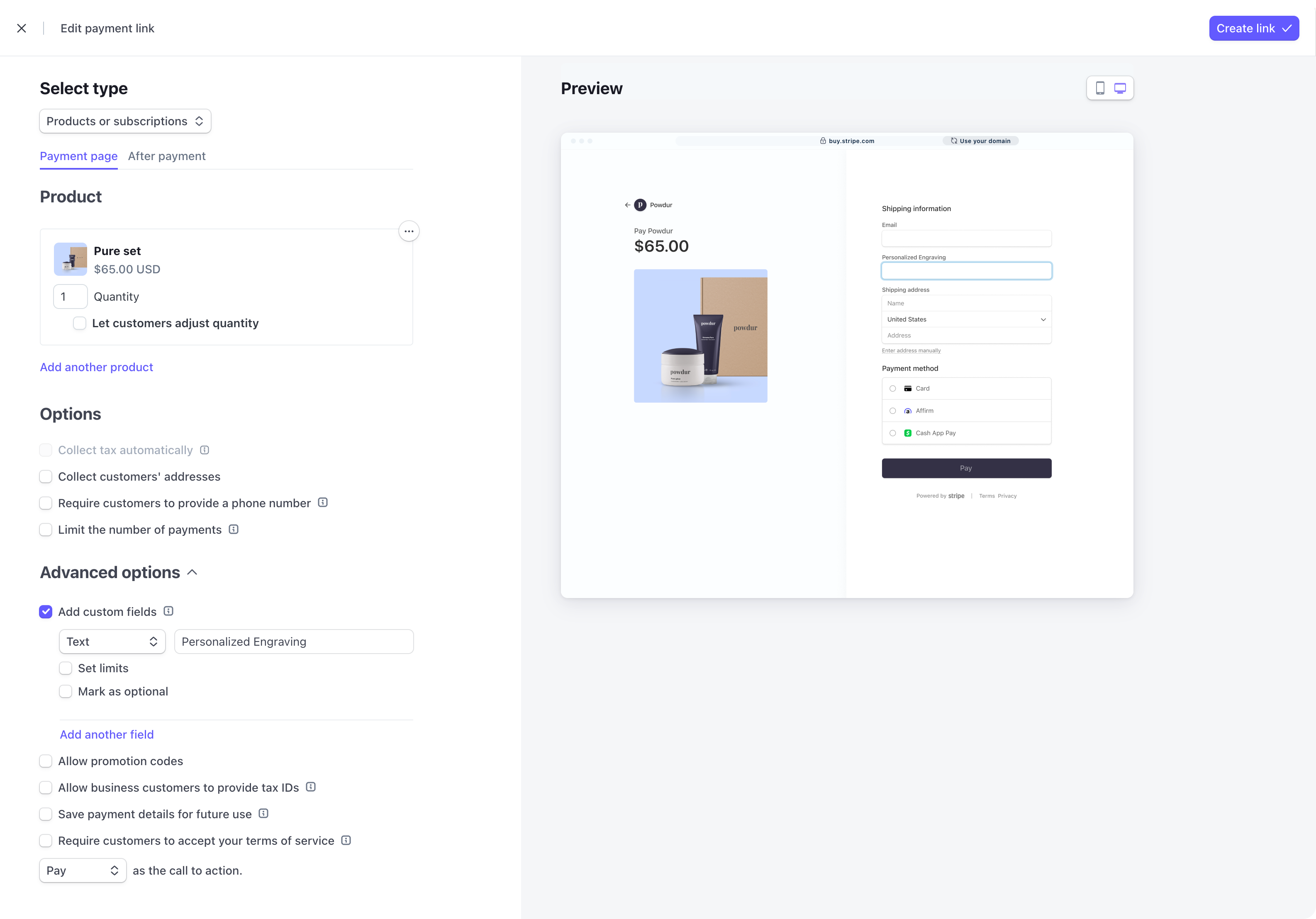Click the buy.stripe.com address text

pyautogui.click(x=852, y=141)
